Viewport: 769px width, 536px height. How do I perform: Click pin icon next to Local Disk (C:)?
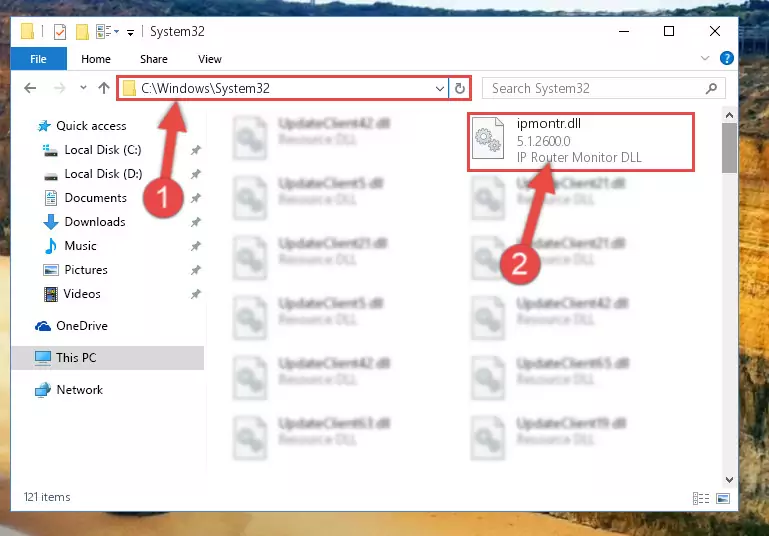[x=196, y=150]
